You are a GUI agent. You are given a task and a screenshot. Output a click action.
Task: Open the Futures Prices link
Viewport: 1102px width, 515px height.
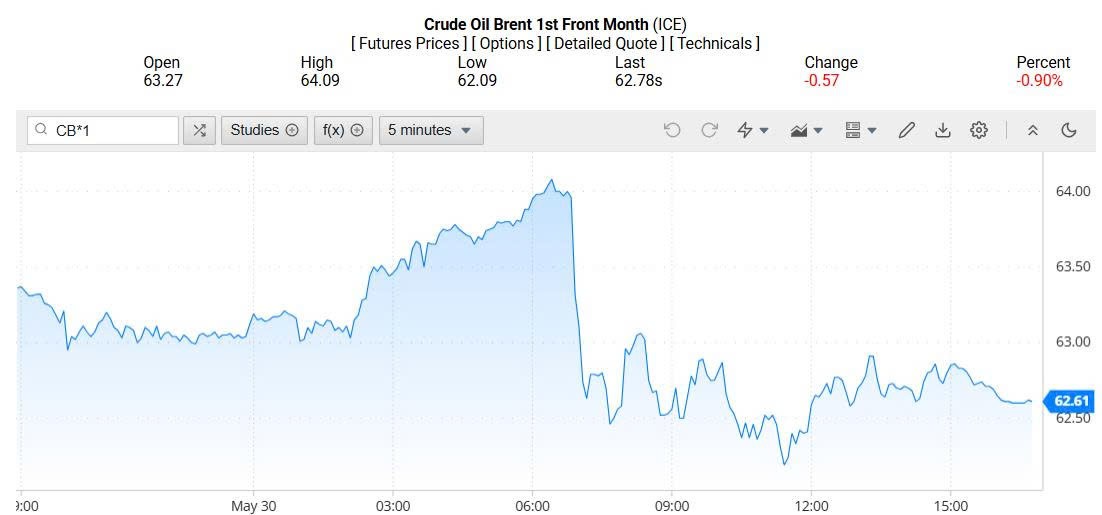410,43
